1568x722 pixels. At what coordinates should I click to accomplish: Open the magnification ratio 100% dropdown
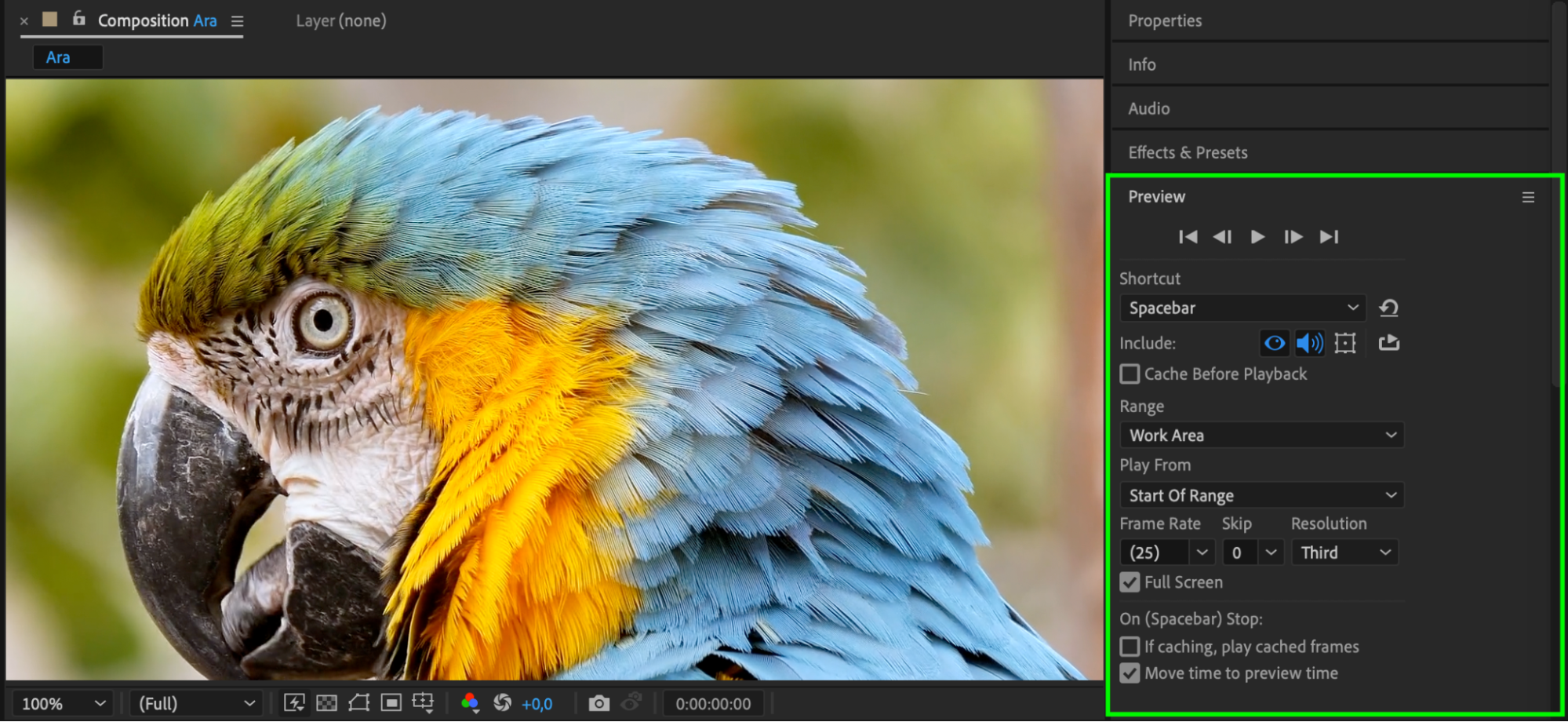(63, 704)
